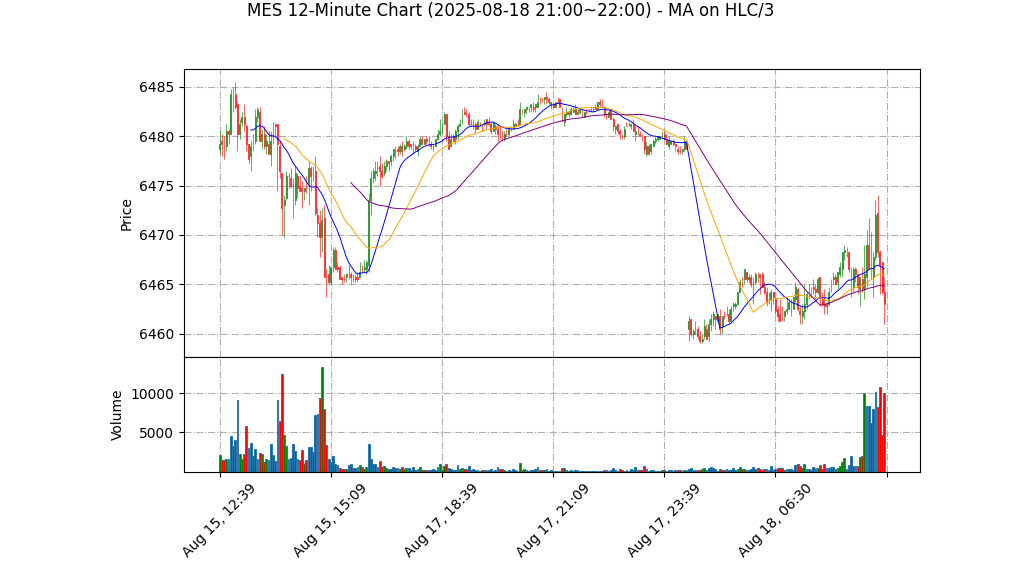The width and height of the screenshot is (1022, 575).
Task: Select the 6485 price axis label
Action: pyautogui.click(x=156, y=87)
